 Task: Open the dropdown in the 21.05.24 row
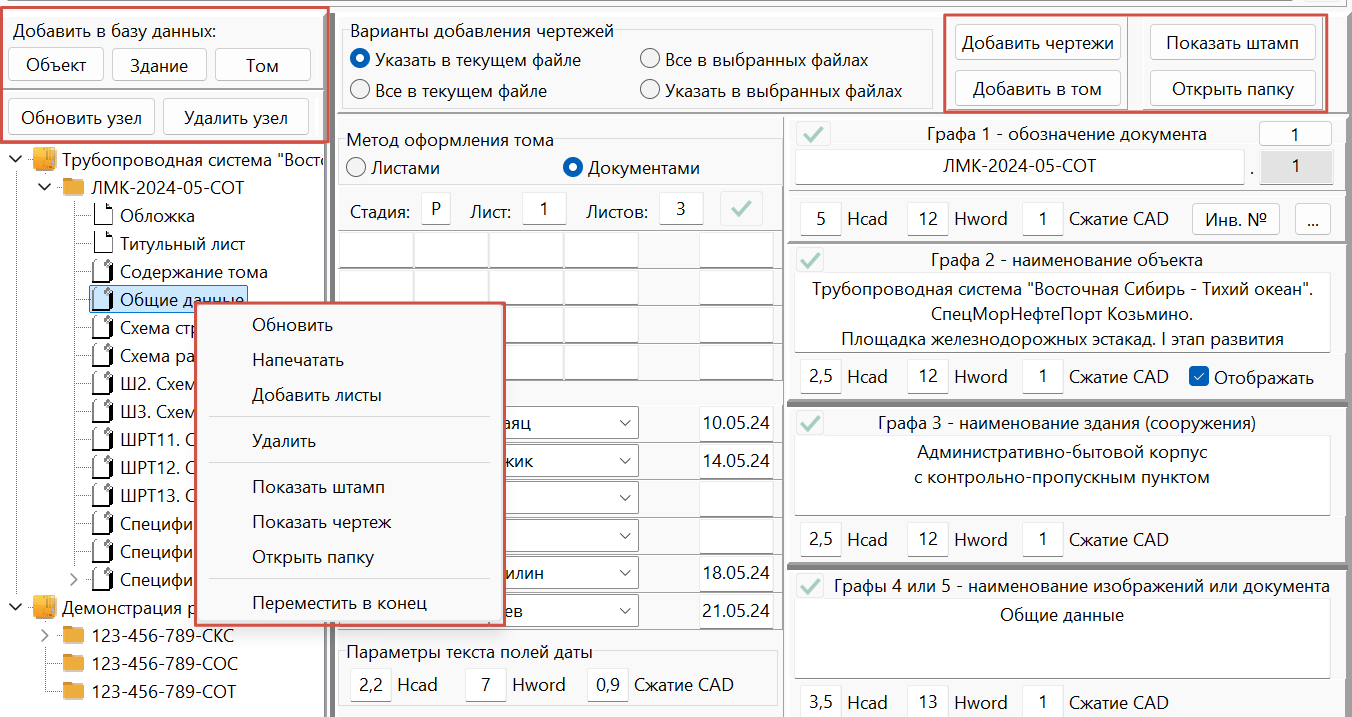tap(625, 611)
